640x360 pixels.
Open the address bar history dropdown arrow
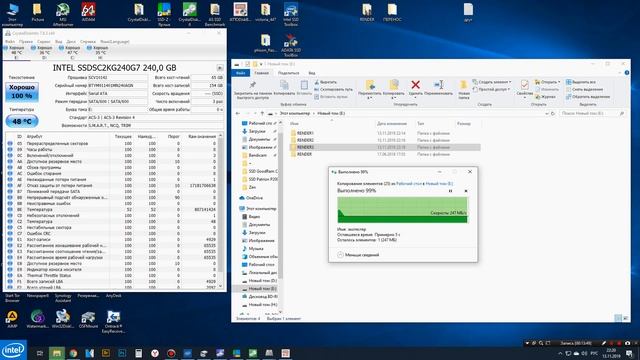547,113
